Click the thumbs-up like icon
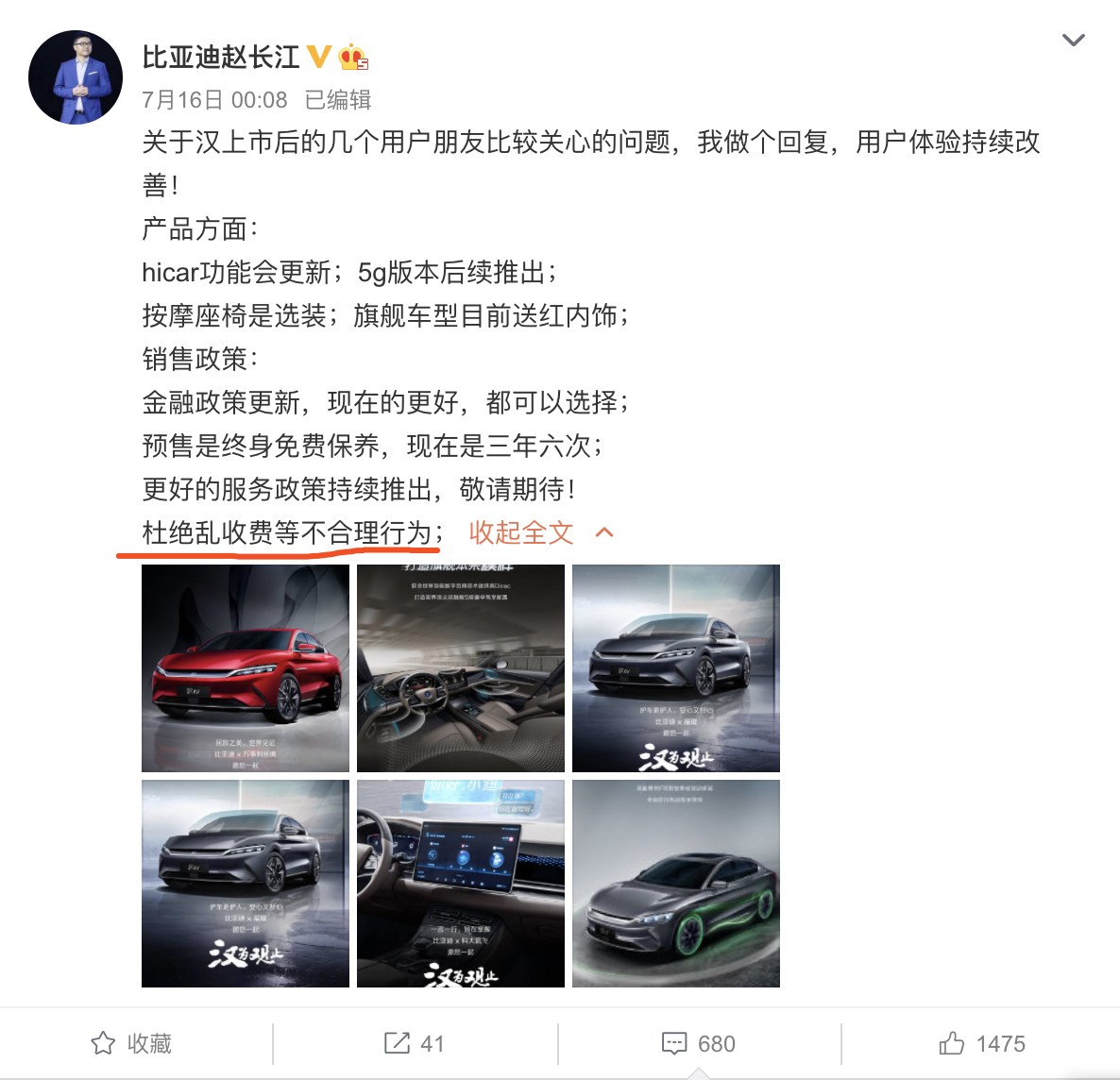 [951, 1043]
